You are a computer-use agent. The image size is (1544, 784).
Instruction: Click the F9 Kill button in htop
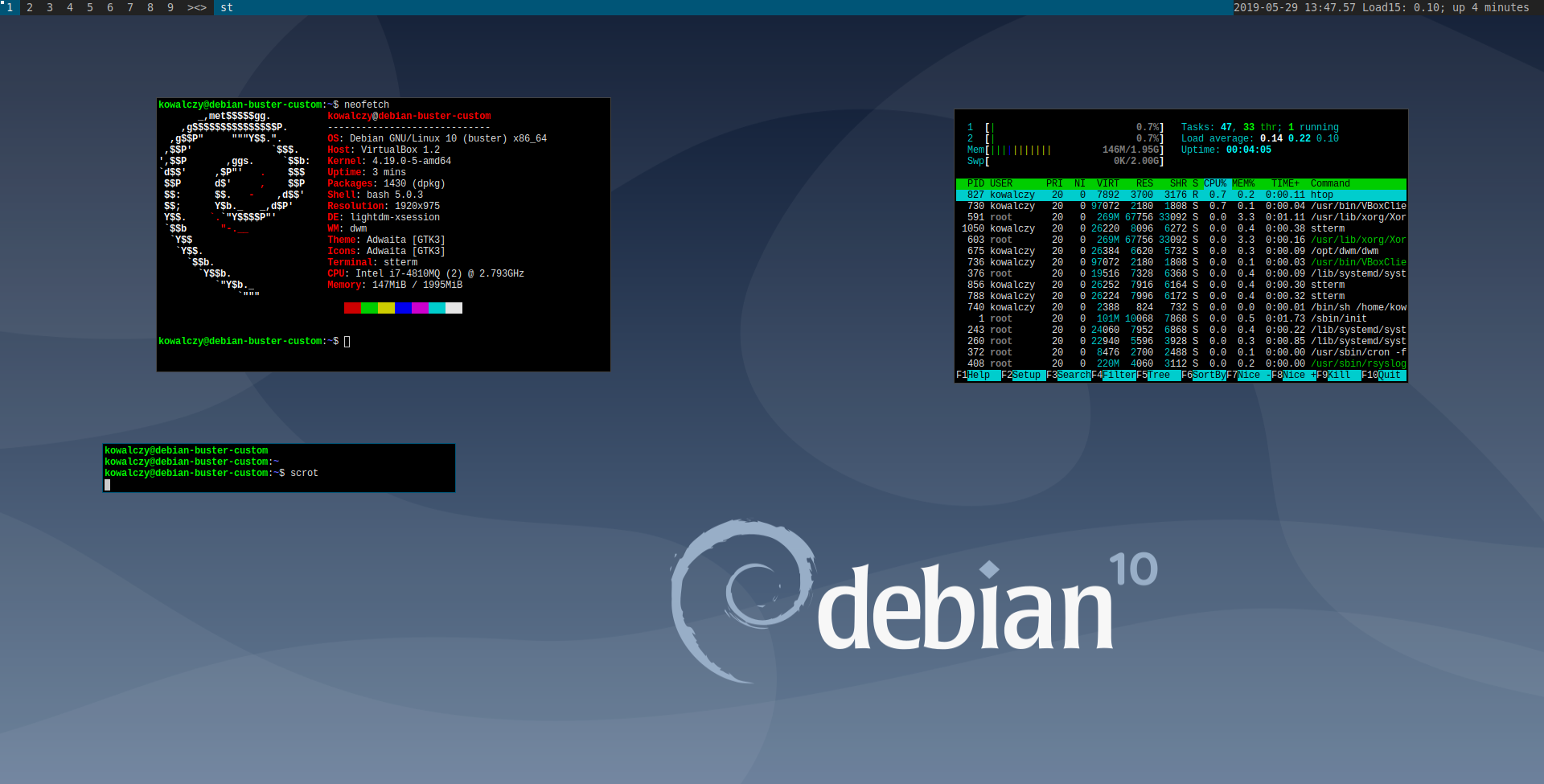[1339, 376]
